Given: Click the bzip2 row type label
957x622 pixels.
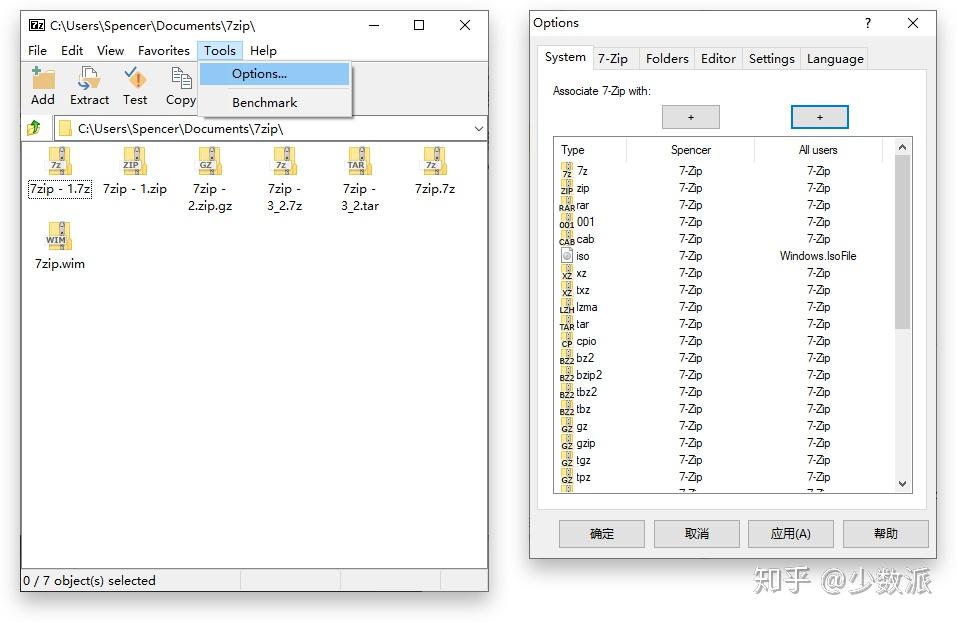Looking at the screenshot, I should point(589,375).
